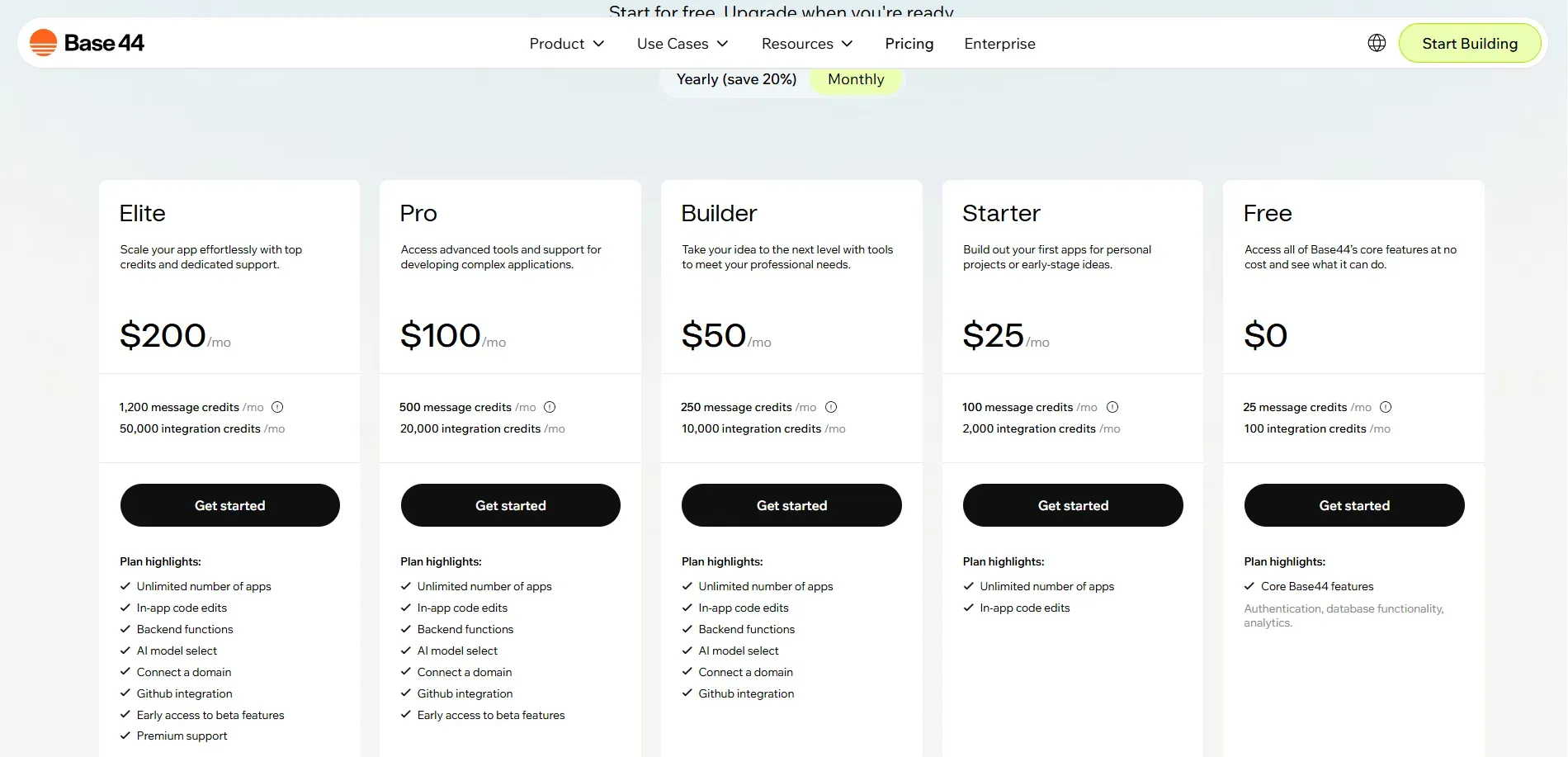The image size is (1568, 757).
Task: Open the globe language selector icon
Action: pos(1377,42)
